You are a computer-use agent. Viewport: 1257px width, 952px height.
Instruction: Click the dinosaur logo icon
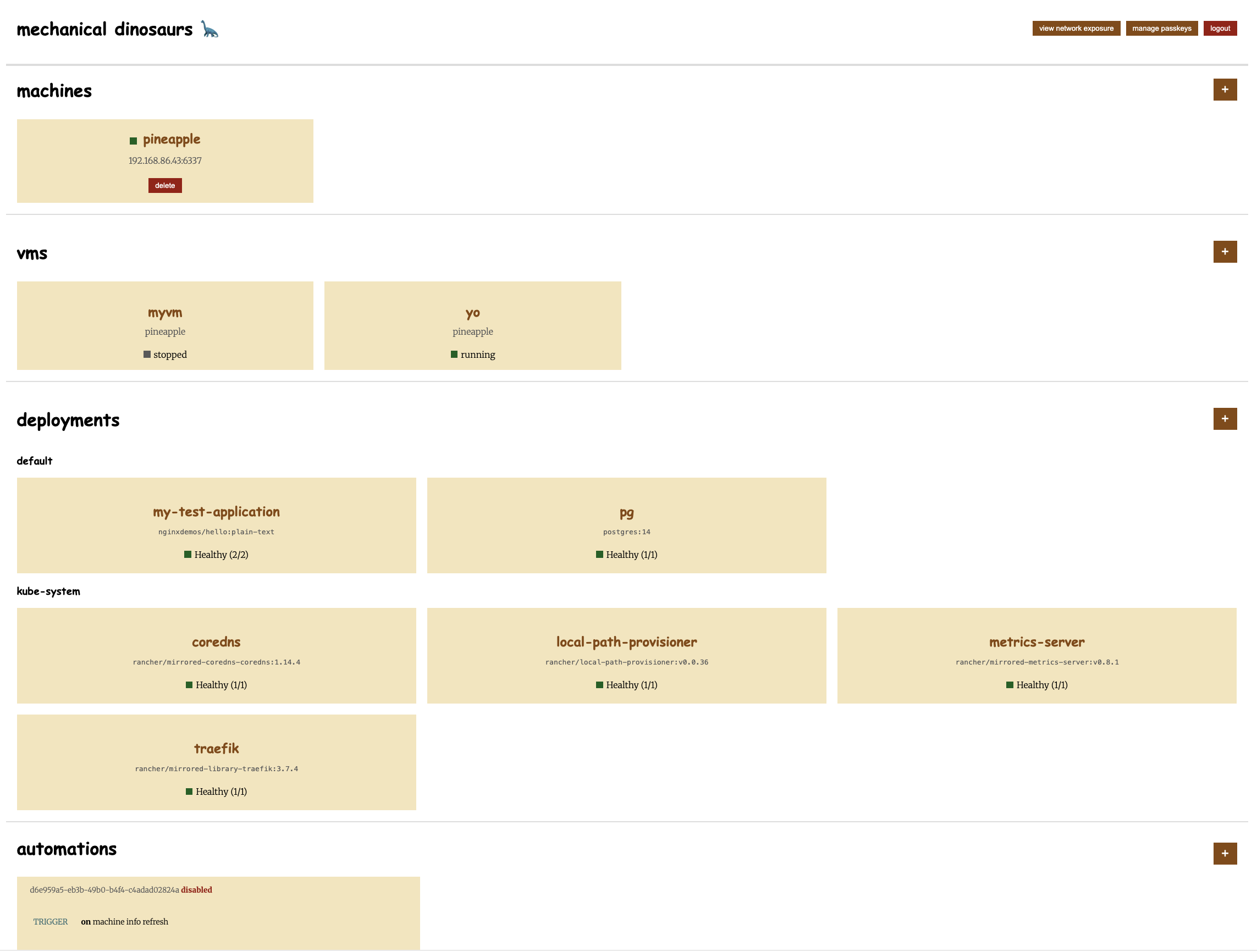click(x=209, y=29)
